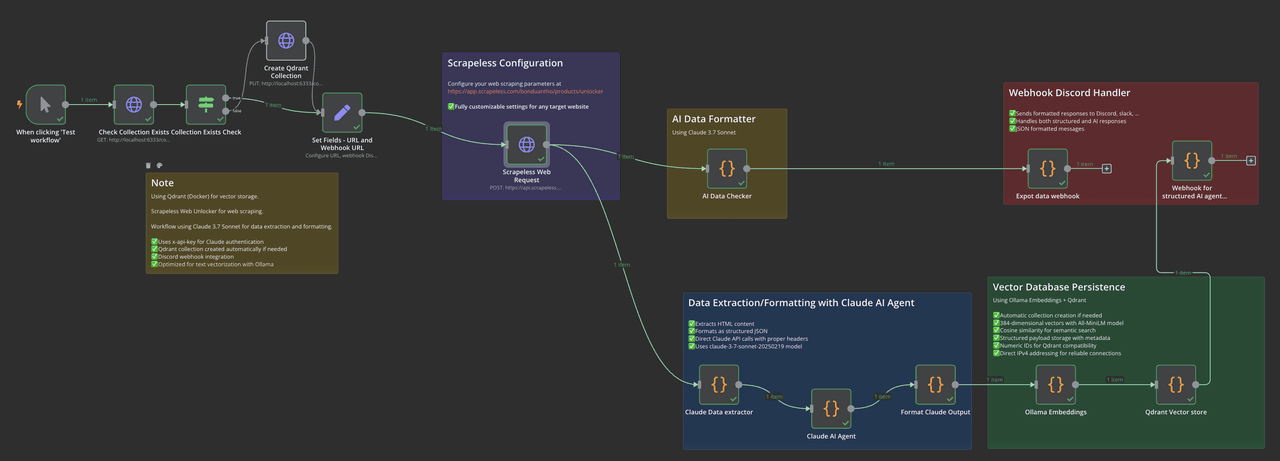The width and height of the screenshot is (1280, 461).
Task: Select the AI Data Formatter sticky title
Action: pyautogui.click(x=713, y=118)
